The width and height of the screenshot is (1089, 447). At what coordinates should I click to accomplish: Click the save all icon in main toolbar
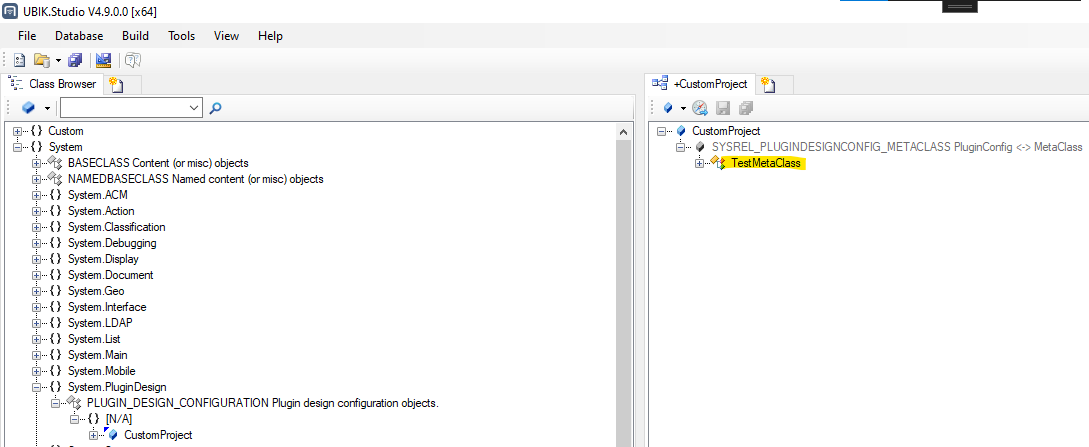(x=75, y=61)
